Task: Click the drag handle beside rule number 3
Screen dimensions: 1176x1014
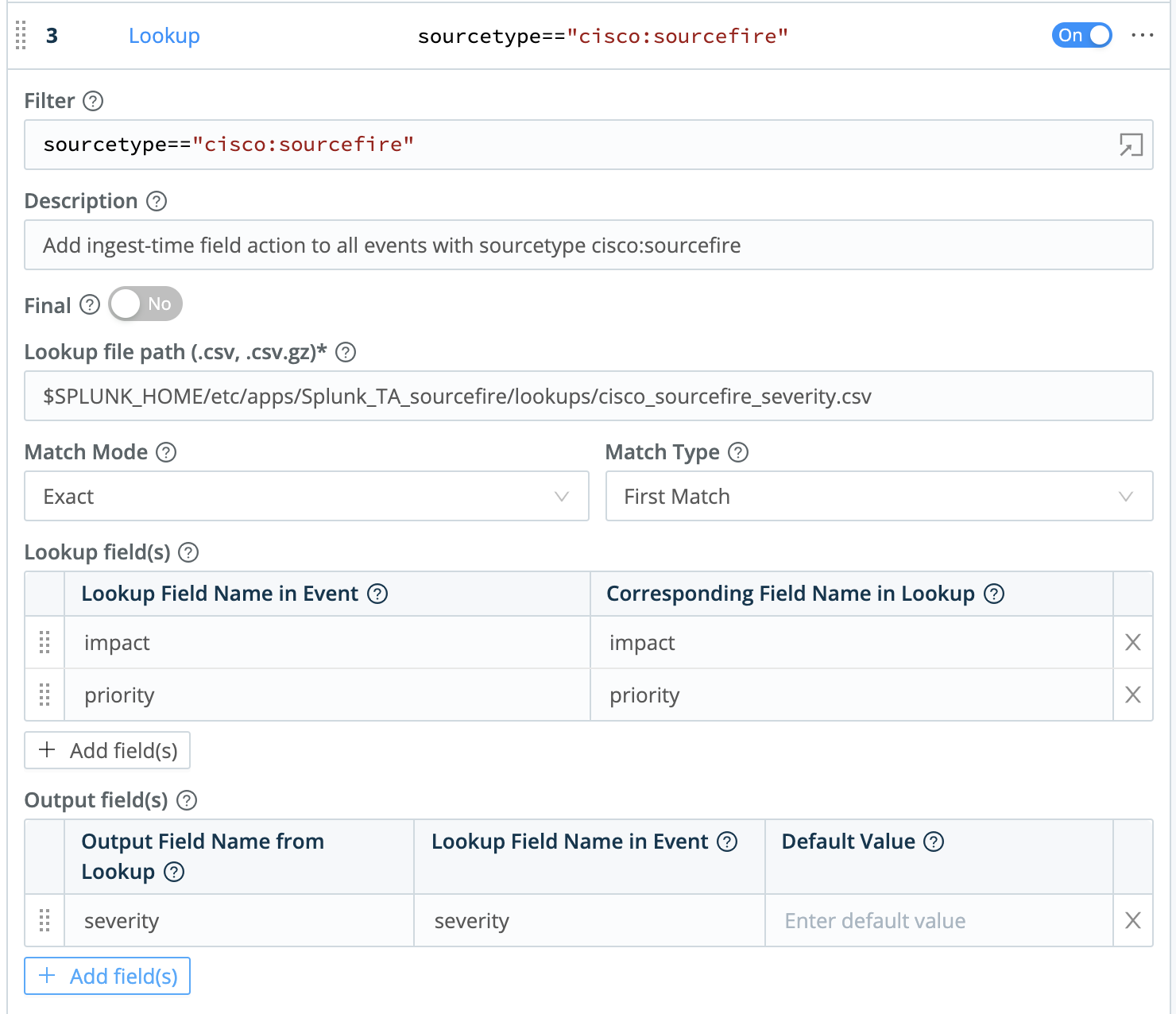Action: pos(21,36)
